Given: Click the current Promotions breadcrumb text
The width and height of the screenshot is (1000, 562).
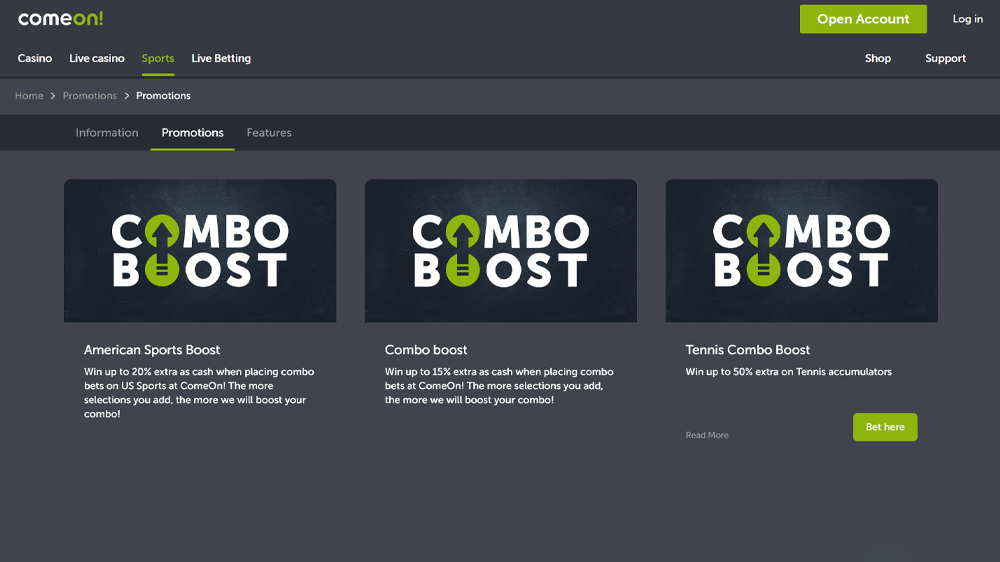Looking at the screenshot, I should coord(163,96).
